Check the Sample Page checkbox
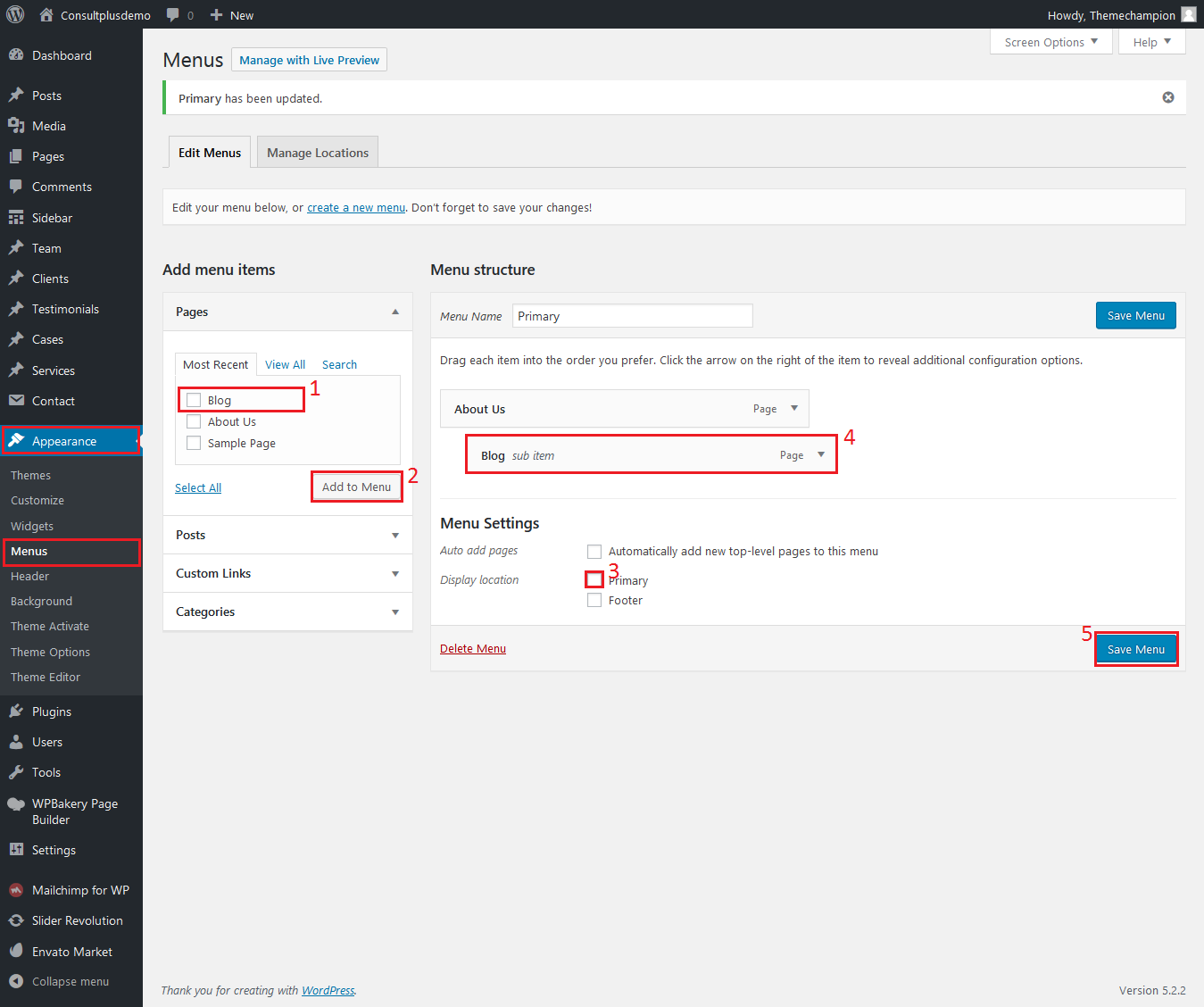 click(194, 443)
